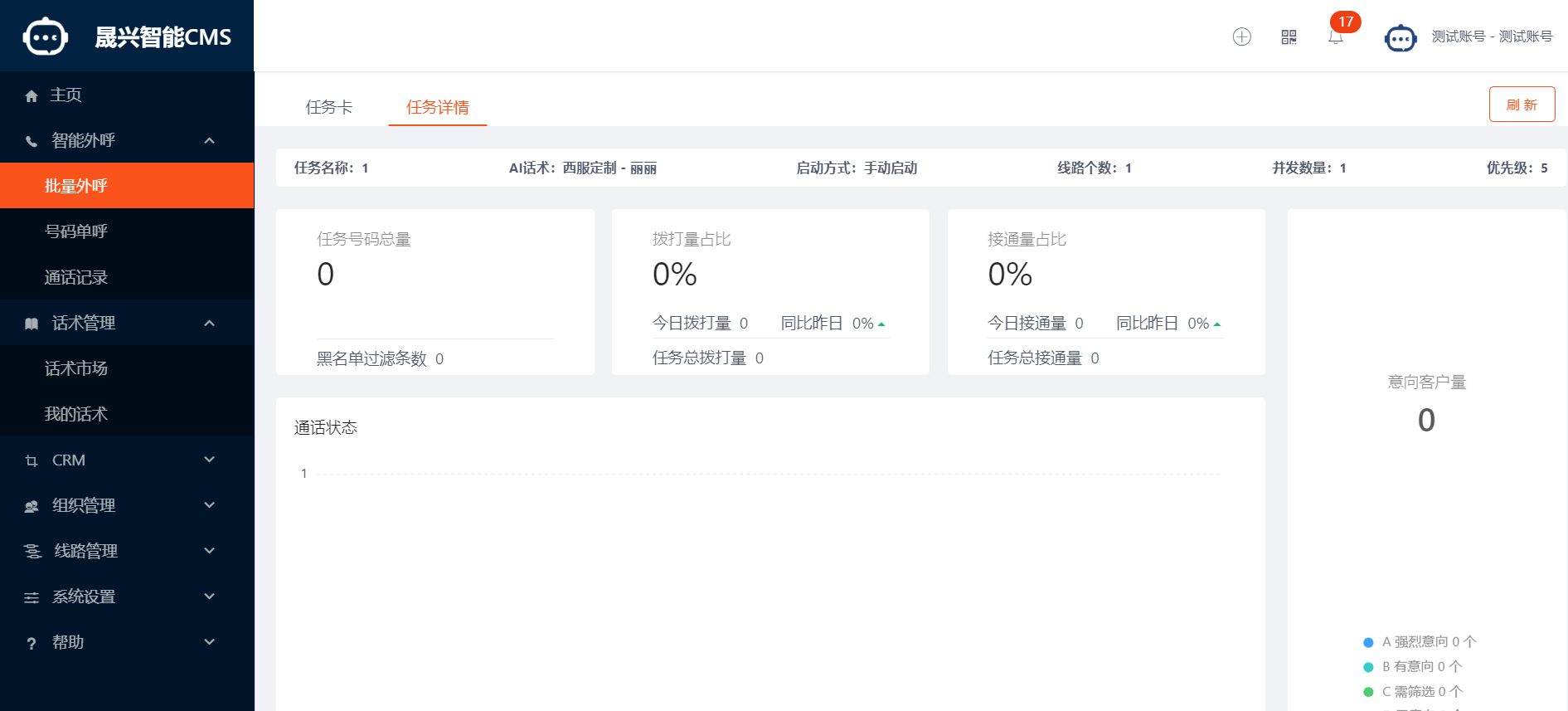The image size is (1568, 711).
Task: Open 我的话术 menu item
Action: click(127, 414)
